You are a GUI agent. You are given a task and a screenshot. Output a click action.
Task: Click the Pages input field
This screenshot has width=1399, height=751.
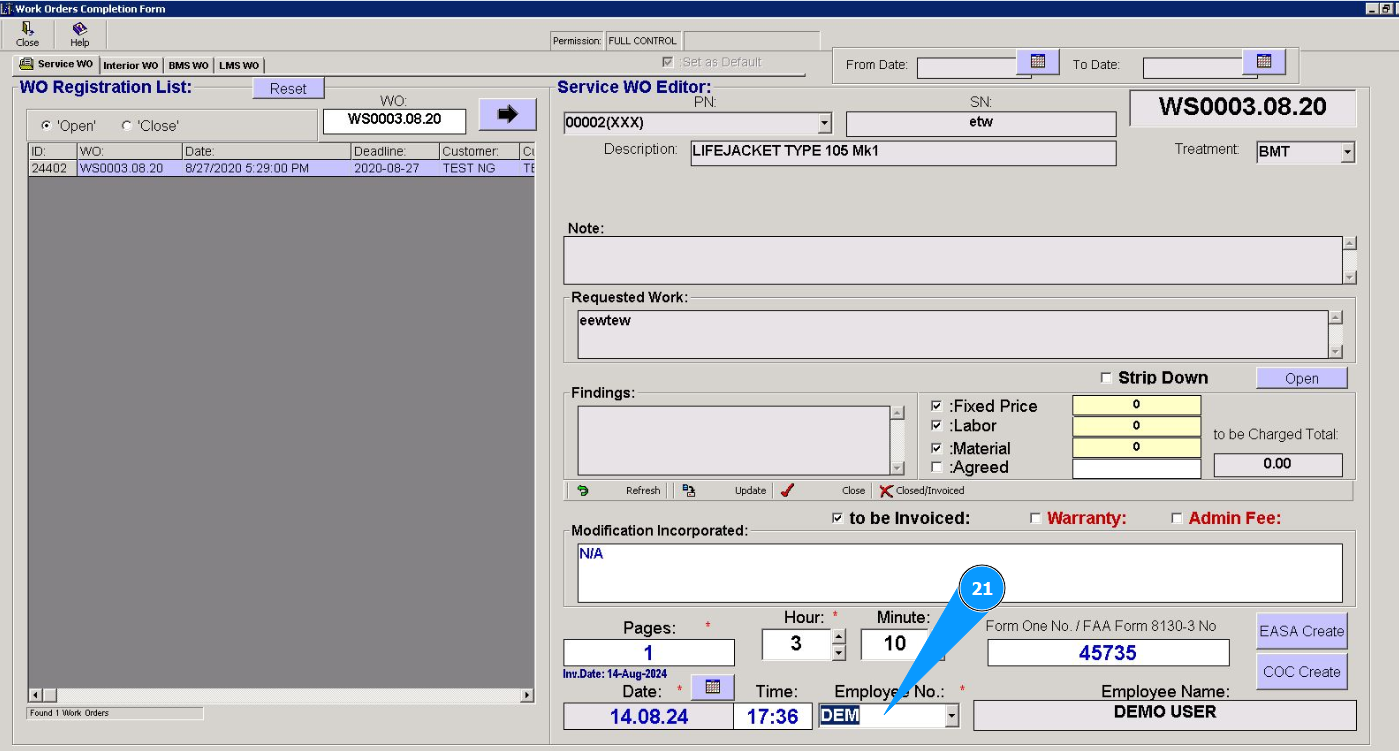point(649,654)
